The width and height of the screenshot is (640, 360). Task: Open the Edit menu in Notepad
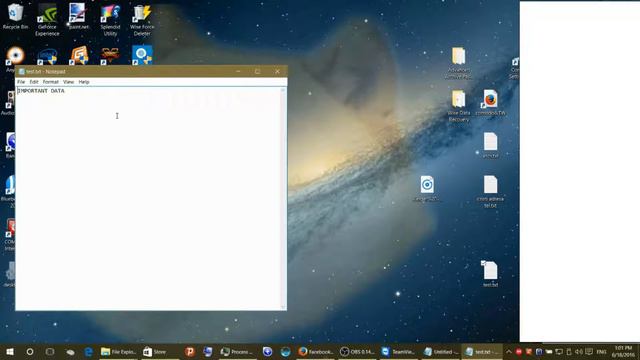coord(34,82)
